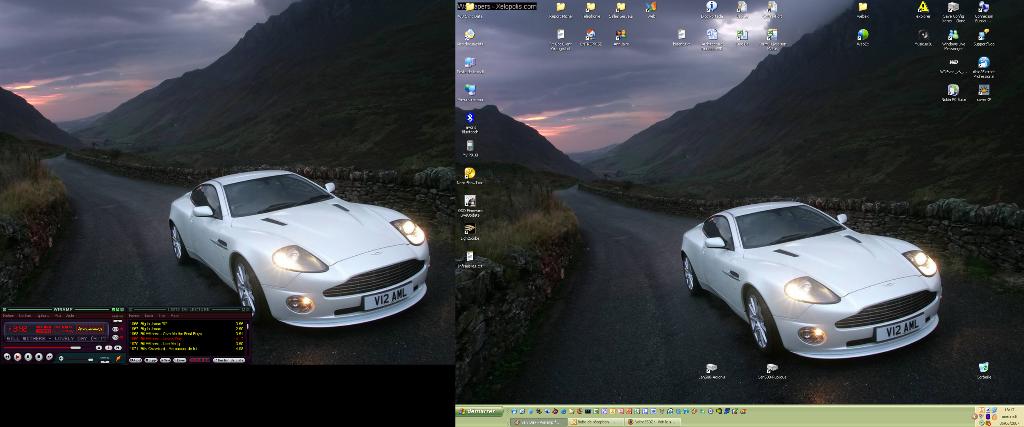Viewport: 1024px width, 427px height.
Task: Open the Recycle Bin desktop icon
Action: [984, 368]
